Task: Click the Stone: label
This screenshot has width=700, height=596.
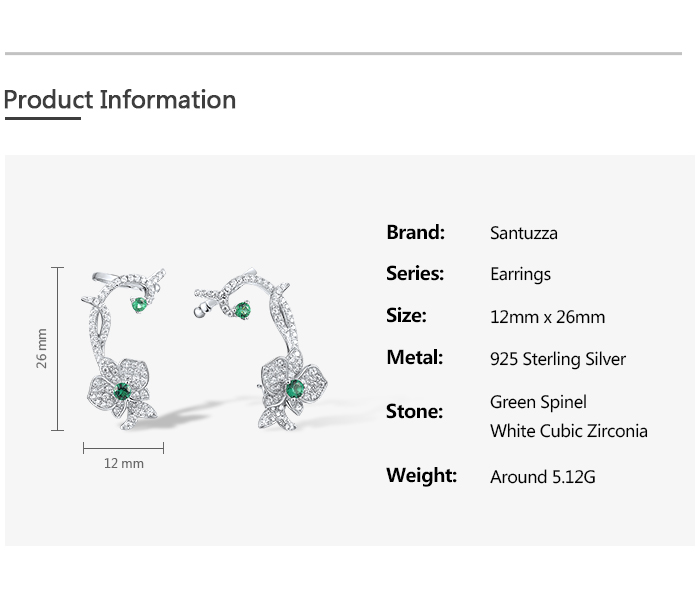Action: (x=414, y=411)
